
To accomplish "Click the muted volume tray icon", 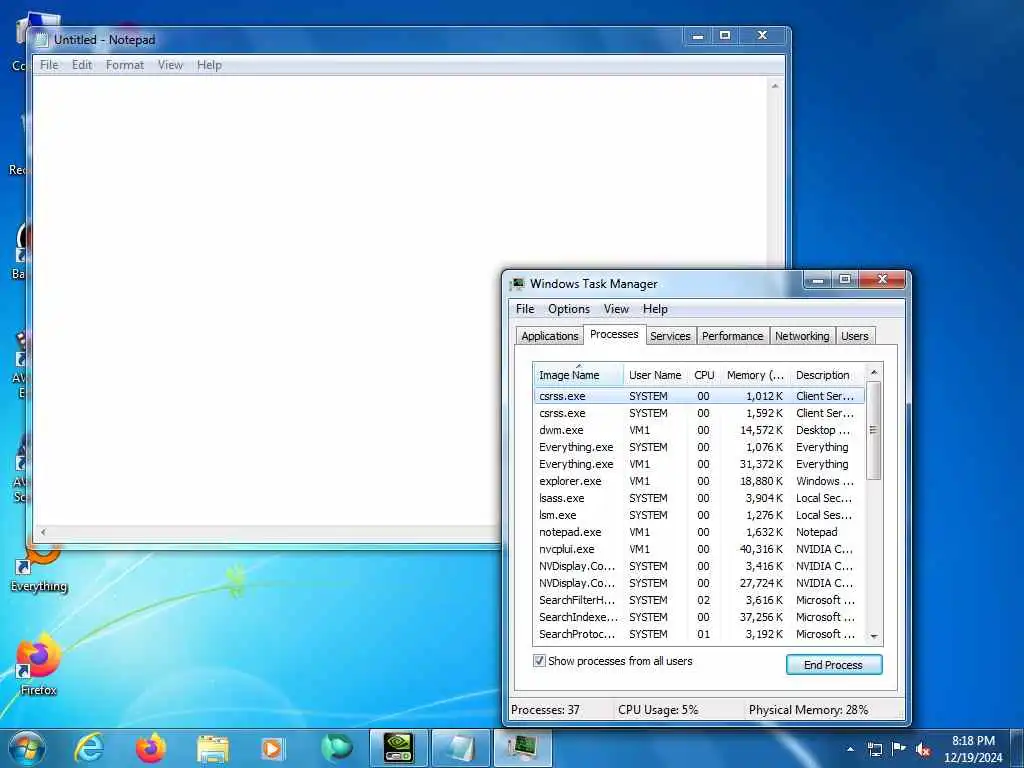I will point(923,750).
